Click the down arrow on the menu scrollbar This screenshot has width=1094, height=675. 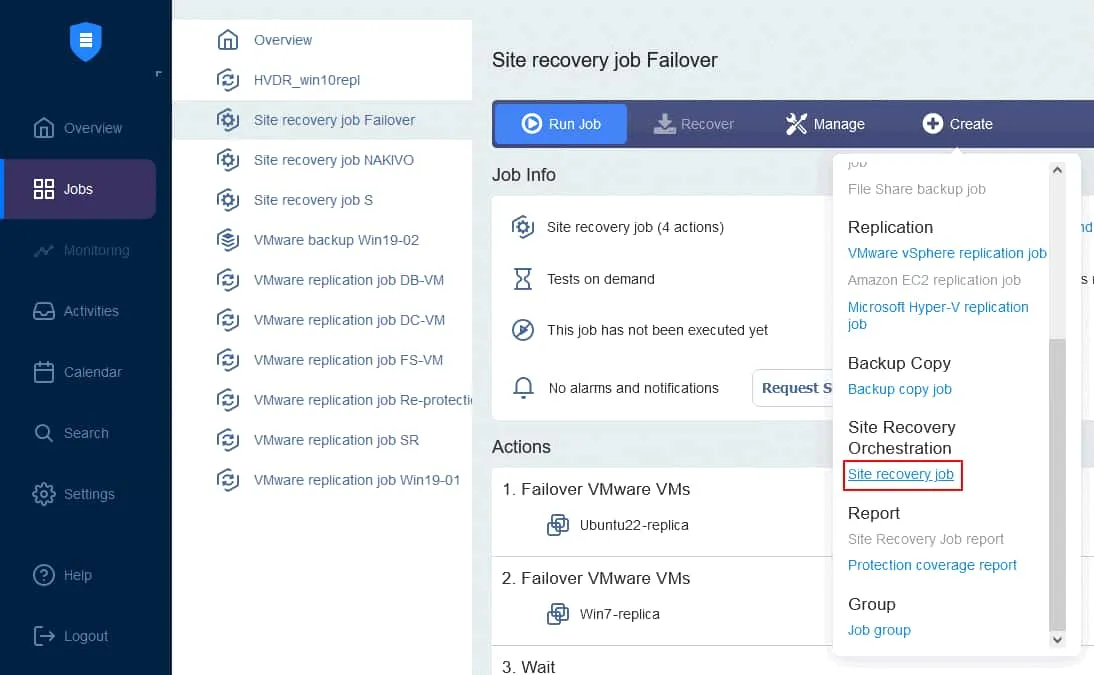pos(1057,639)
